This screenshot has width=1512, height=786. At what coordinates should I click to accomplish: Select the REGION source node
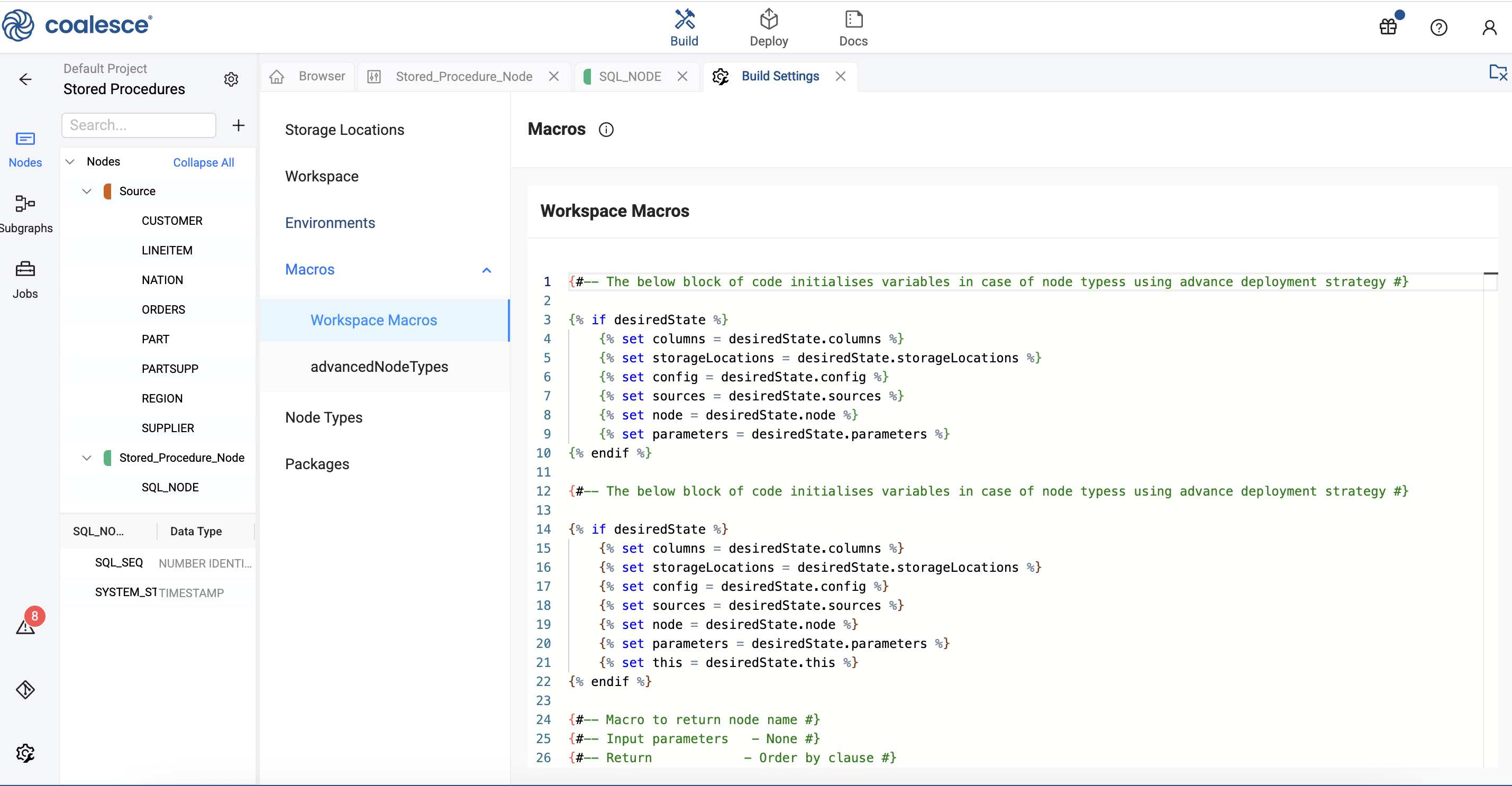[x=162, y=399]
